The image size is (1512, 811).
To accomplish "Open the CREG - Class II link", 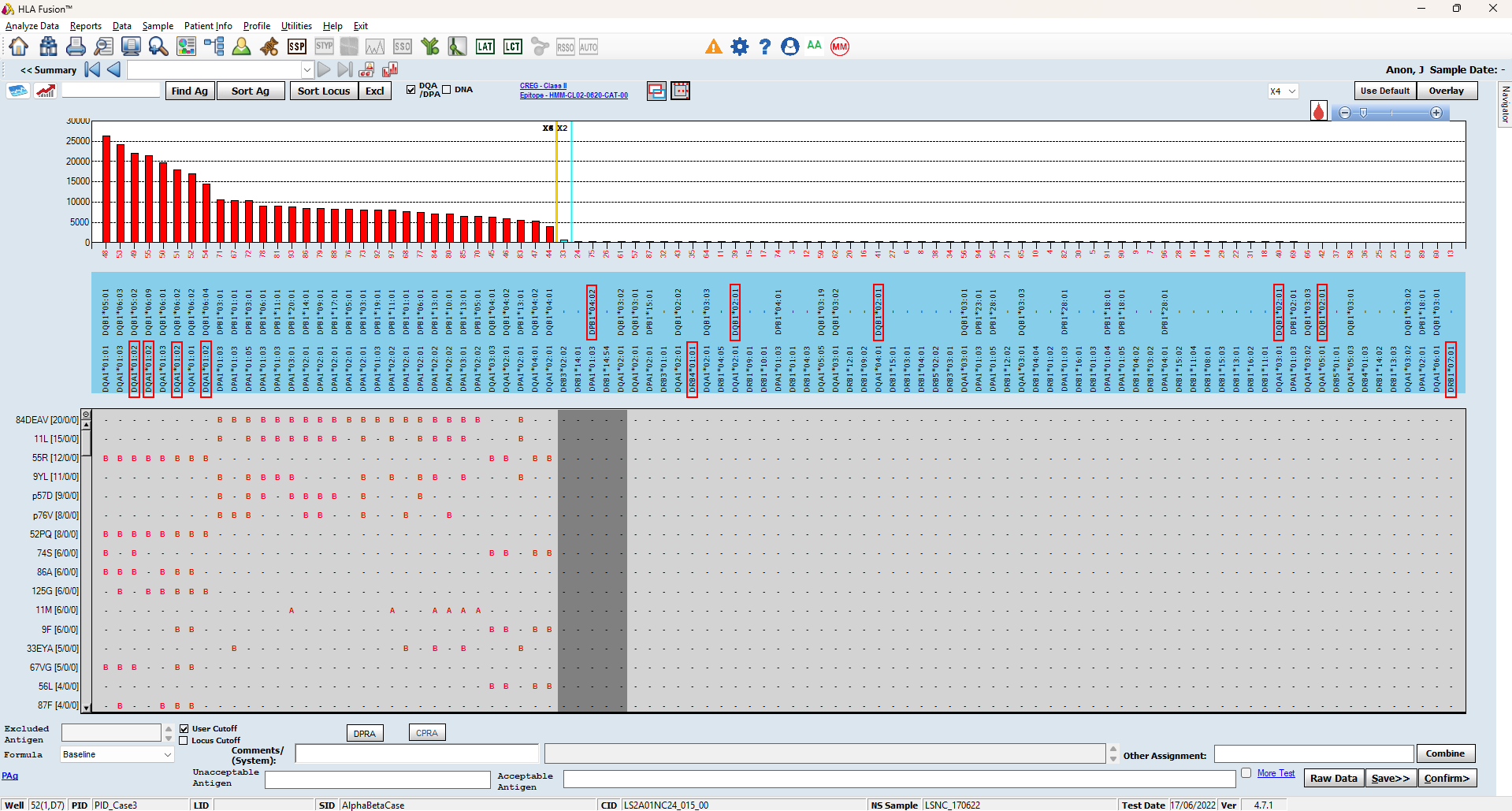I will 543,86.
